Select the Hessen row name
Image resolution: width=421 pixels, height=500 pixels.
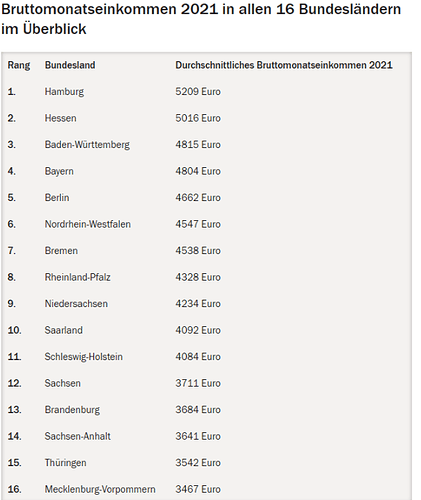(61, 118)
